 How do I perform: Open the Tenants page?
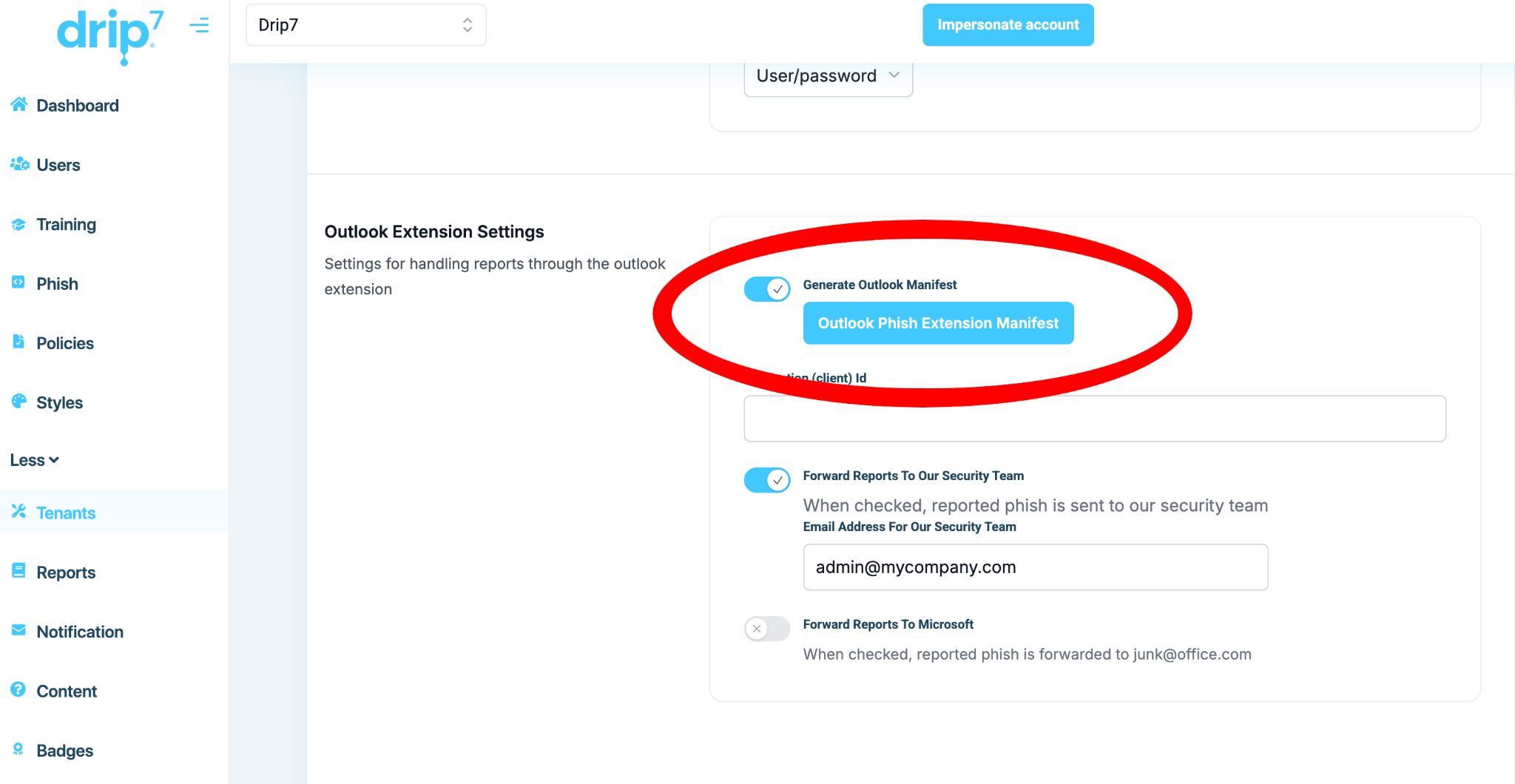pos(66,513)
